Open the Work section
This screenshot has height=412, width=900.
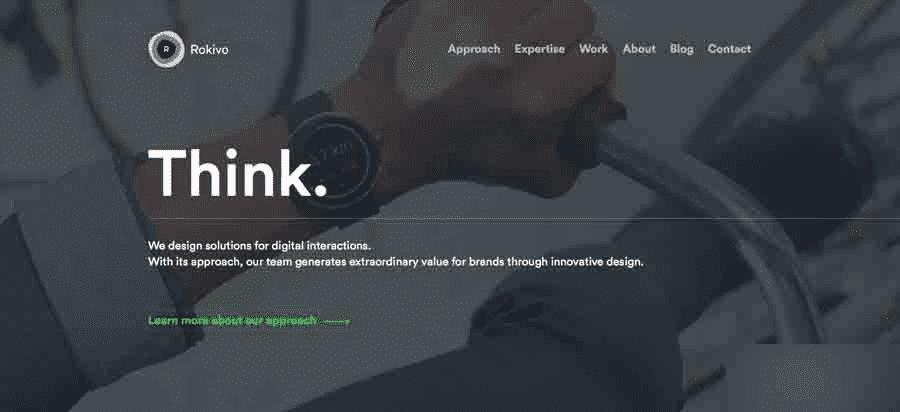593,49
